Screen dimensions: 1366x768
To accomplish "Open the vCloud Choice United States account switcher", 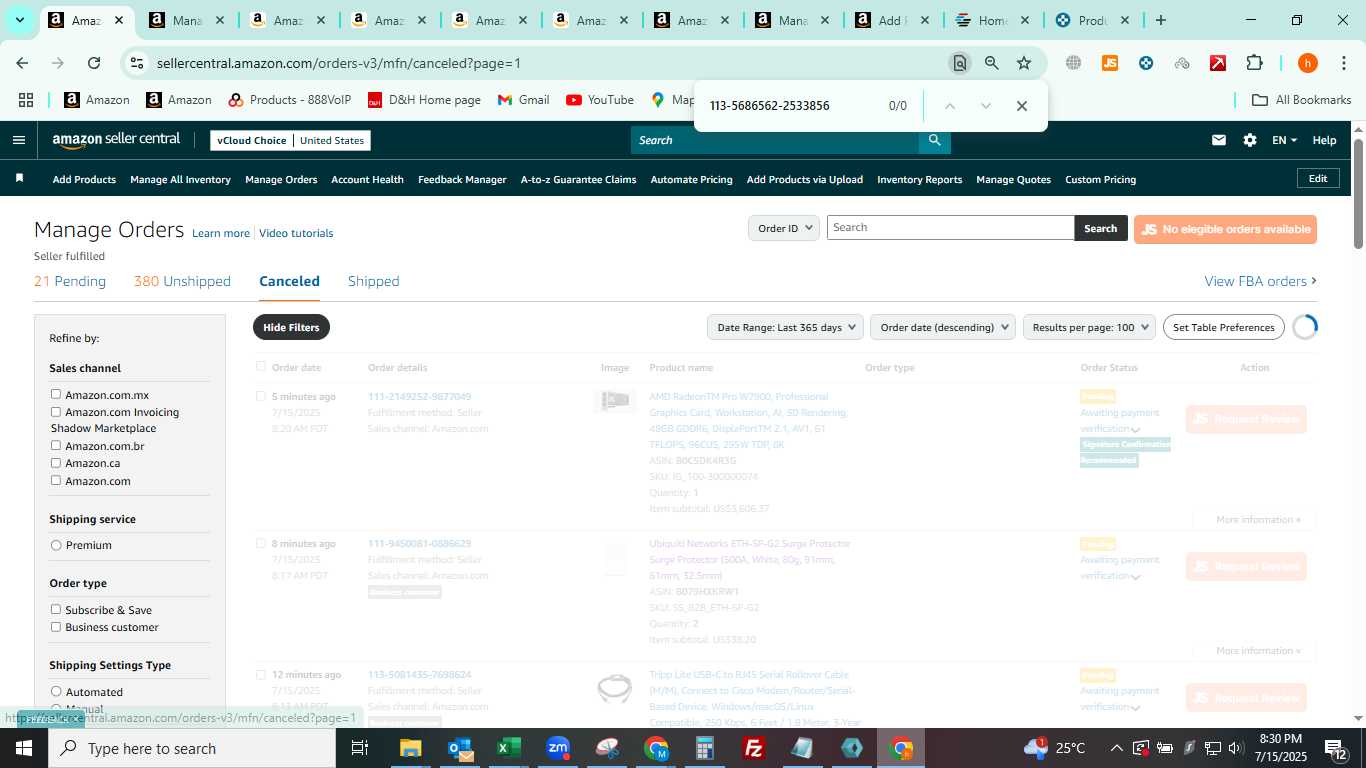I will (x=290, y=140).
